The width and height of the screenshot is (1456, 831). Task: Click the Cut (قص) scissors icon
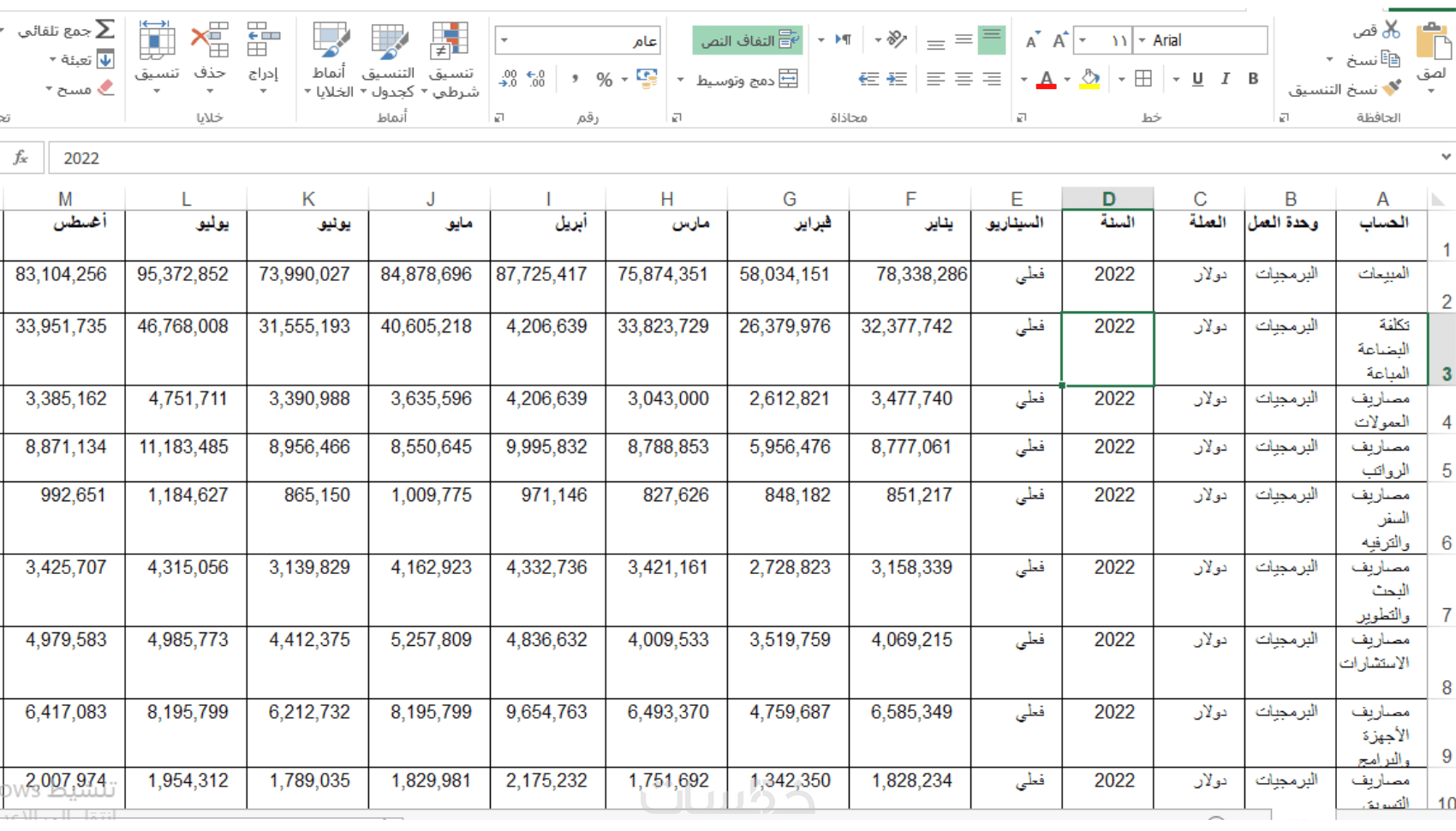click(x=1391, y=30)
